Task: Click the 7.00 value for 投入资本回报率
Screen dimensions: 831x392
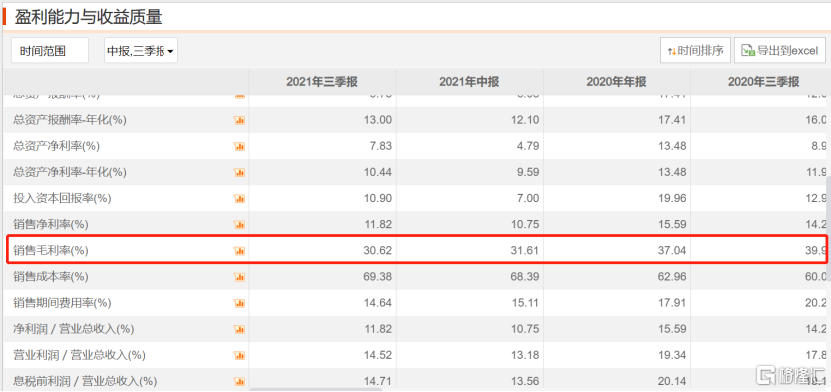Action: coord(529,199)
